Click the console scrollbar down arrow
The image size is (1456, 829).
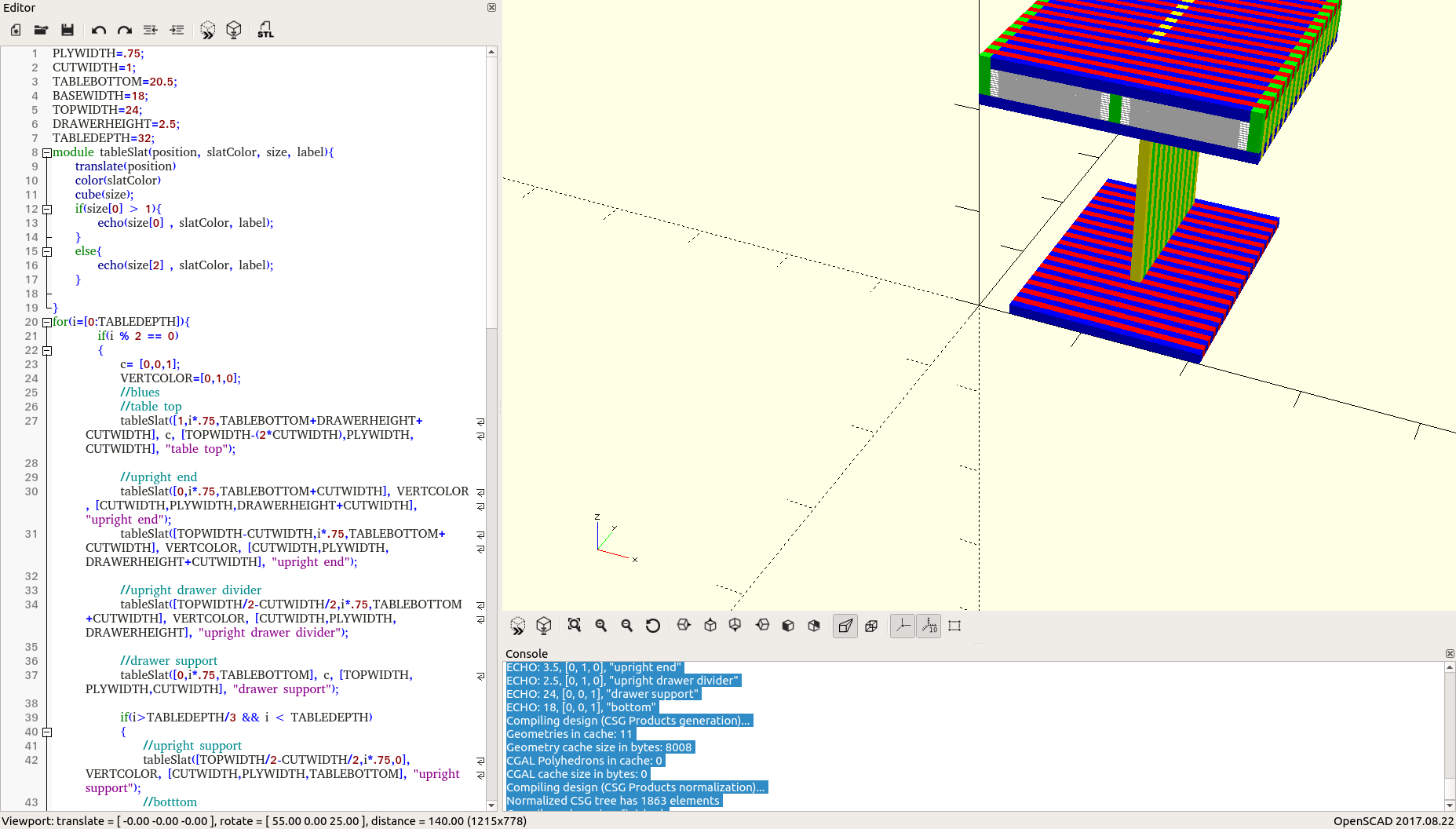pyautogui.click(x=1450, y=805)
